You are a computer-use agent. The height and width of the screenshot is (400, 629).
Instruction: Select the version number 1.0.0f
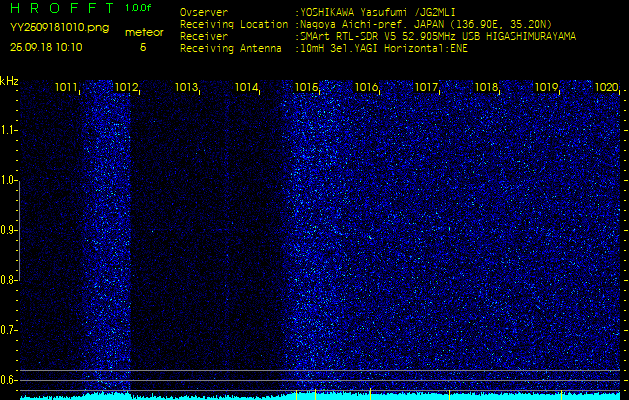click(138, 8)
